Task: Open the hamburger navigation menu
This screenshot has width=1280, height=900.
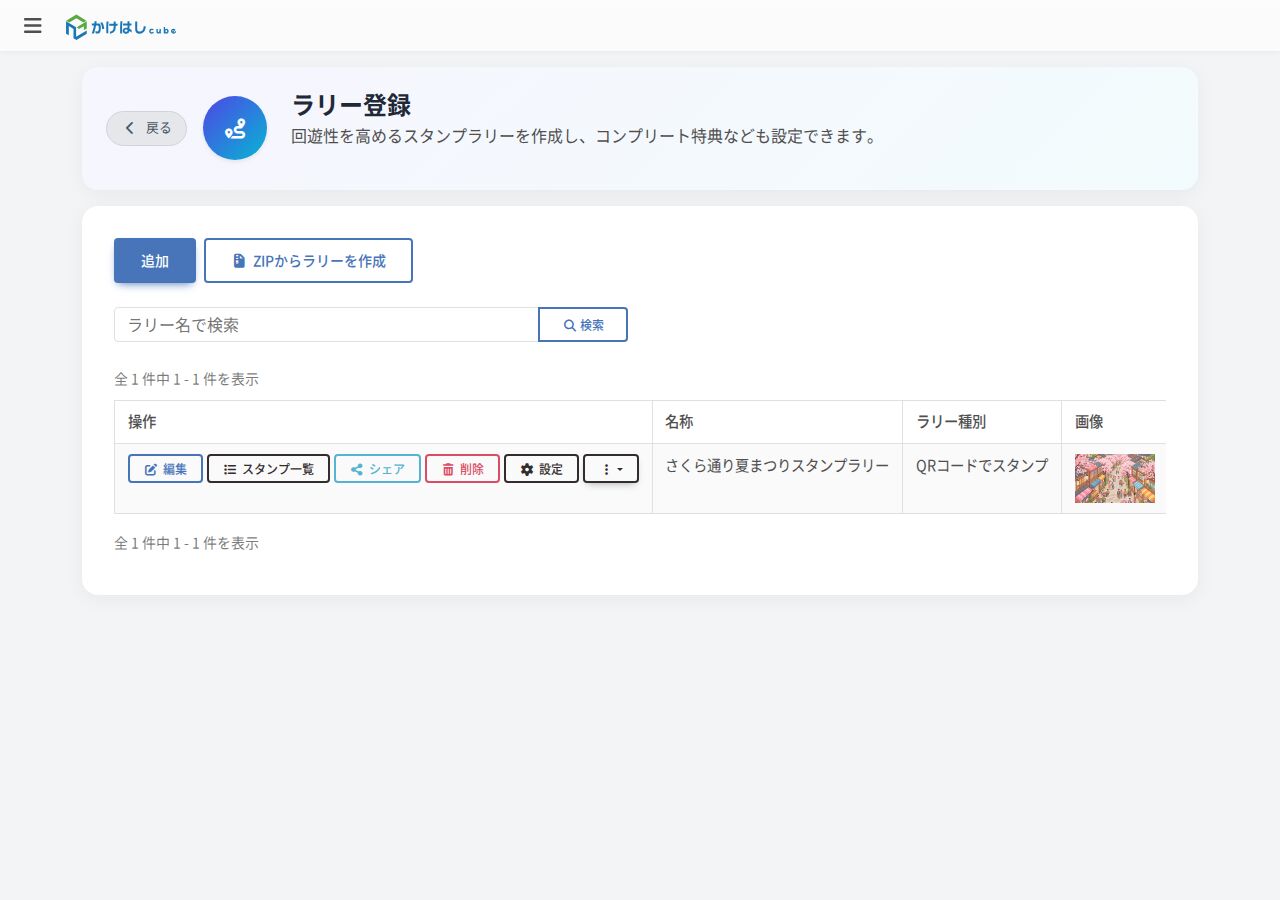Action: pos(33,26)
